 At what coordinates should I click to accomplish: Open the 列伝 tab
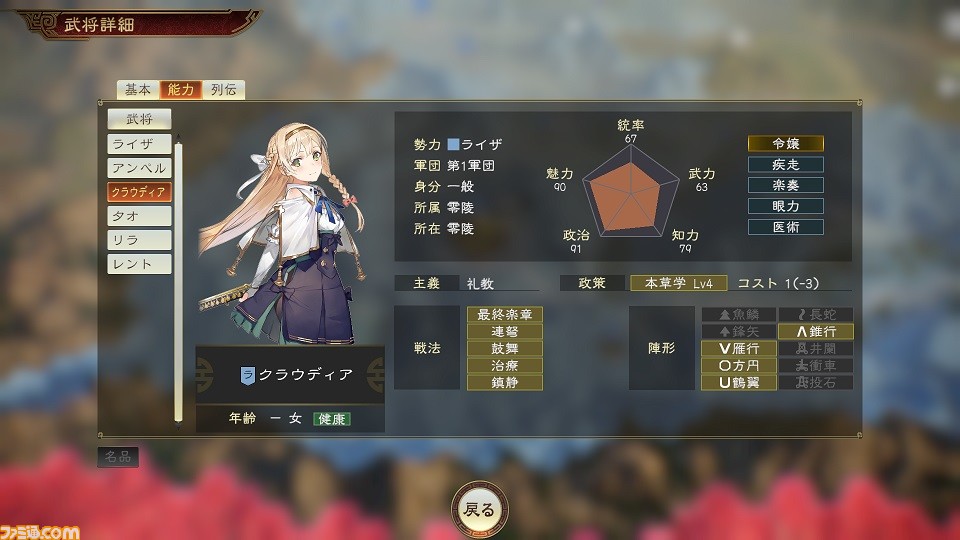coord(224,90)
